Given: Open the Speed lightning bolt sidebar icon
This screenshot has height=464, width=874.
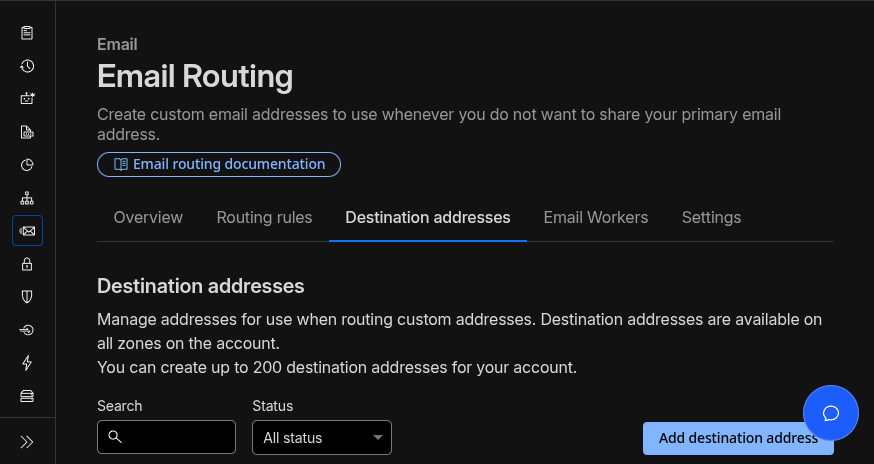Looking at the screenshot, I should point(27,362).
